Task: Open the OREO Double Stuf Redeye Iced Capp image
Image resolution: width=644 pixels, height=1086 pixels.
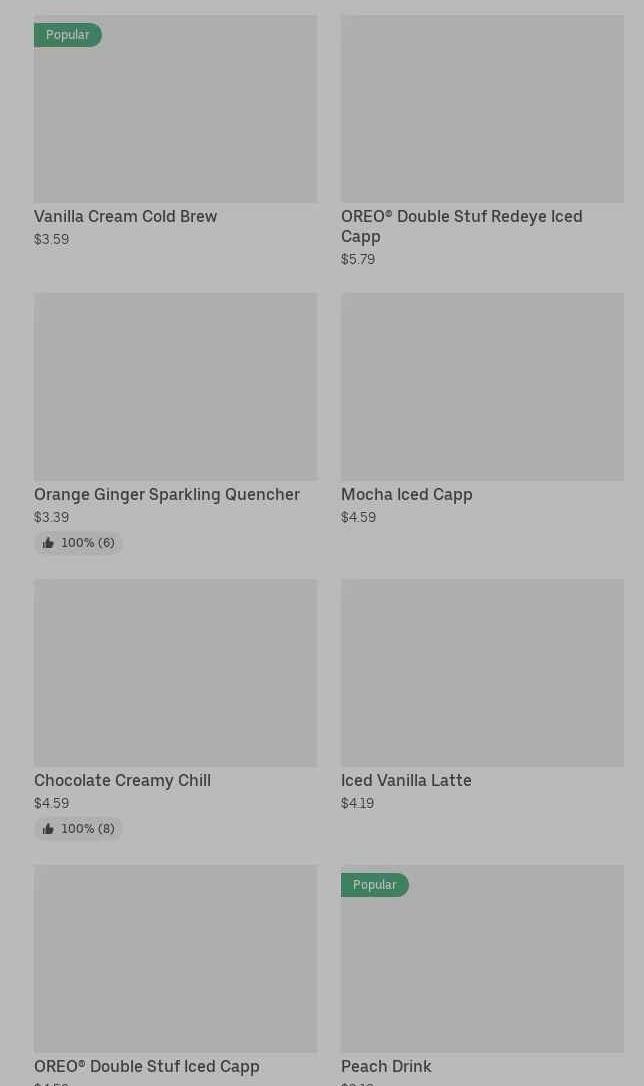Action: 482,109
